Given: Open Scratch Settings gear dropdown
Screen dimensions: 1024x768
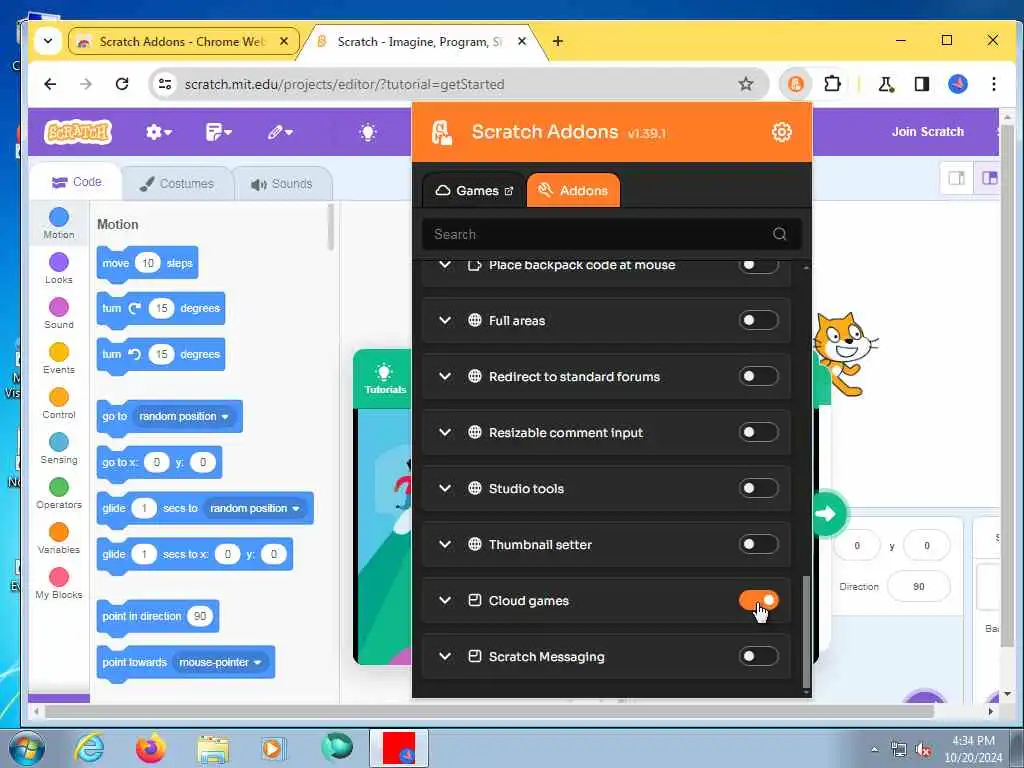Looking at the screenshot, I should click(x=158, y=132).
